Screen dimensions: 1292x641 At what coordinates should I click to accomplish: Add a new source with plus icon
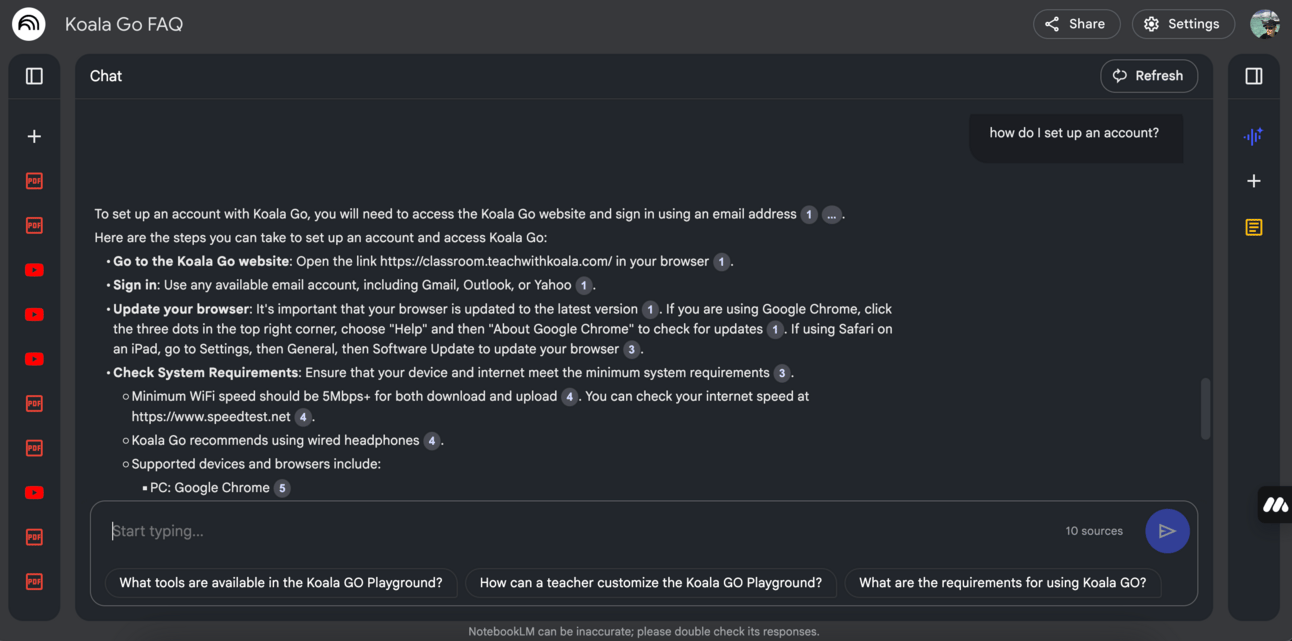(x=34, y=136)
